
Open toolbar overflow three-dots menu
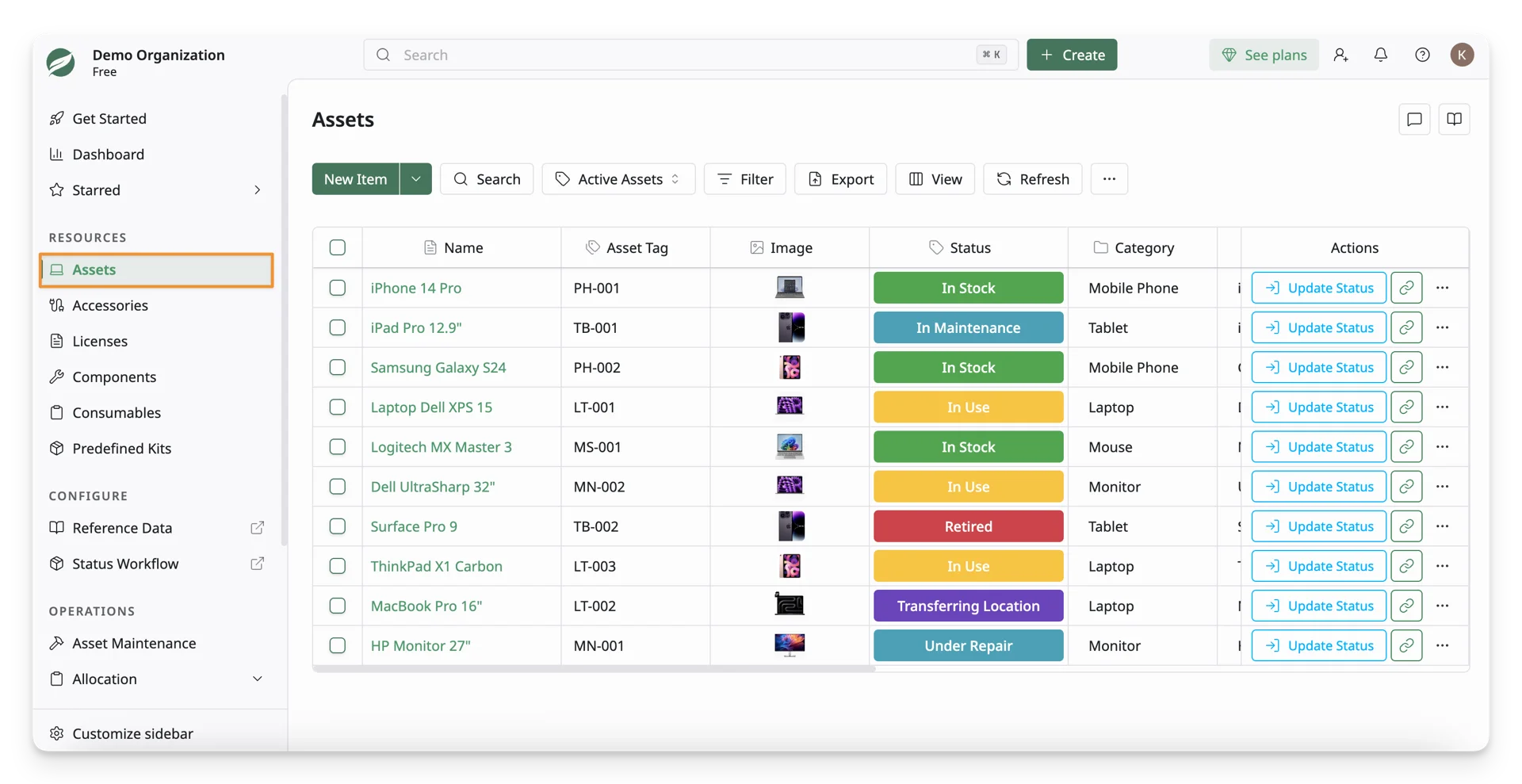pyautogui.click(x=1109, y=179)
